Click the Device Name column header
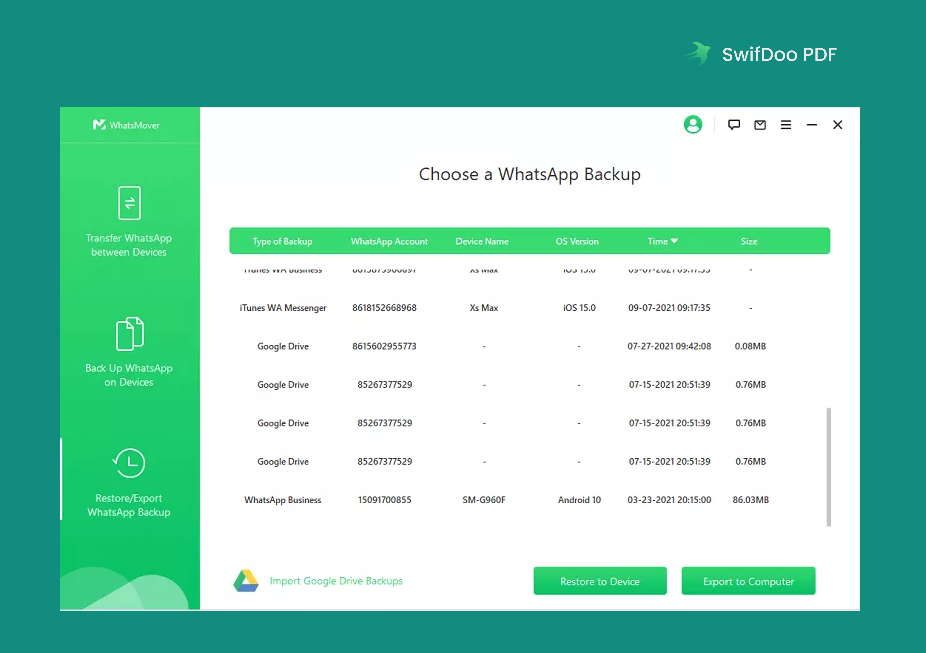 pos(482,241)
